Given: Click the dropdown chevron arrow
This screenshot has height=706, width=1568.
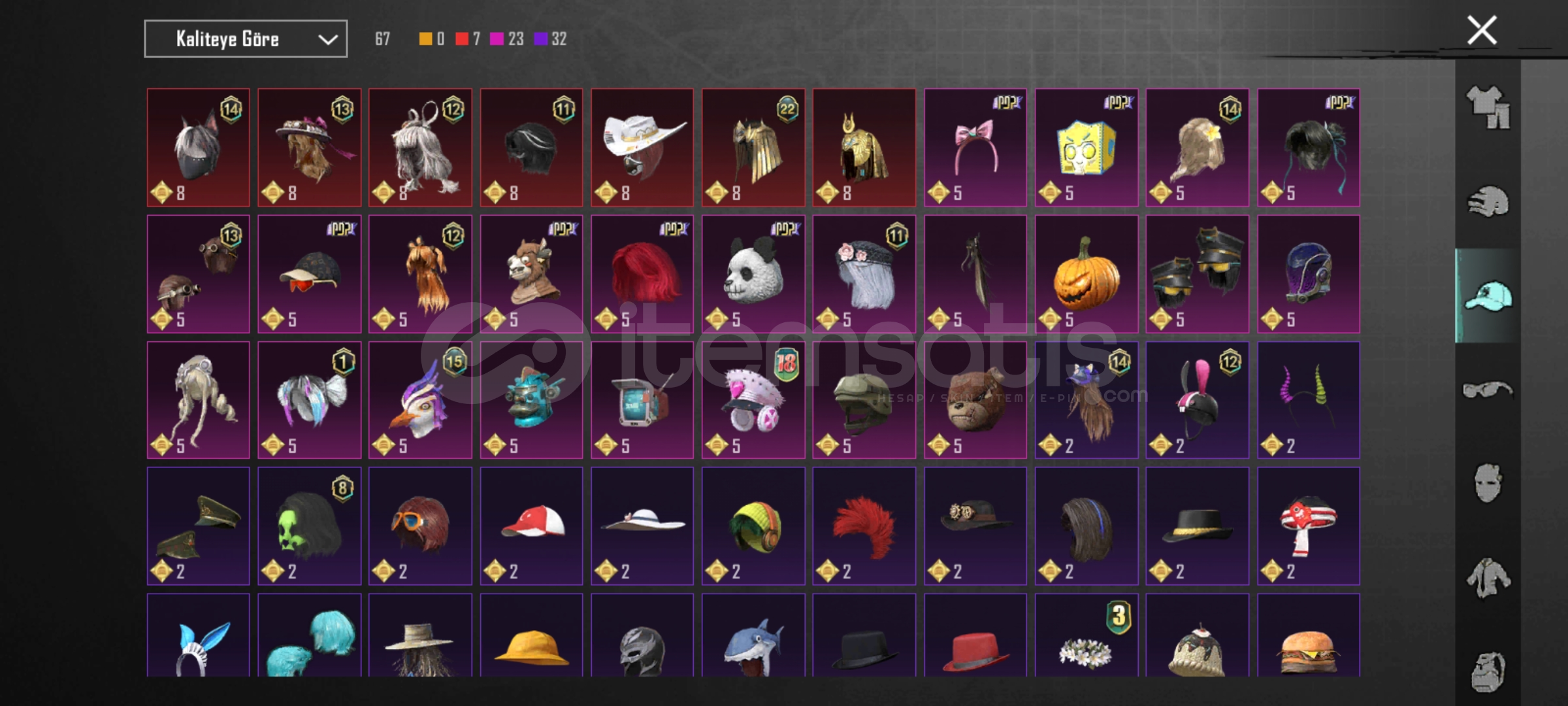Looking at the screenshot, I should point(328,40).
